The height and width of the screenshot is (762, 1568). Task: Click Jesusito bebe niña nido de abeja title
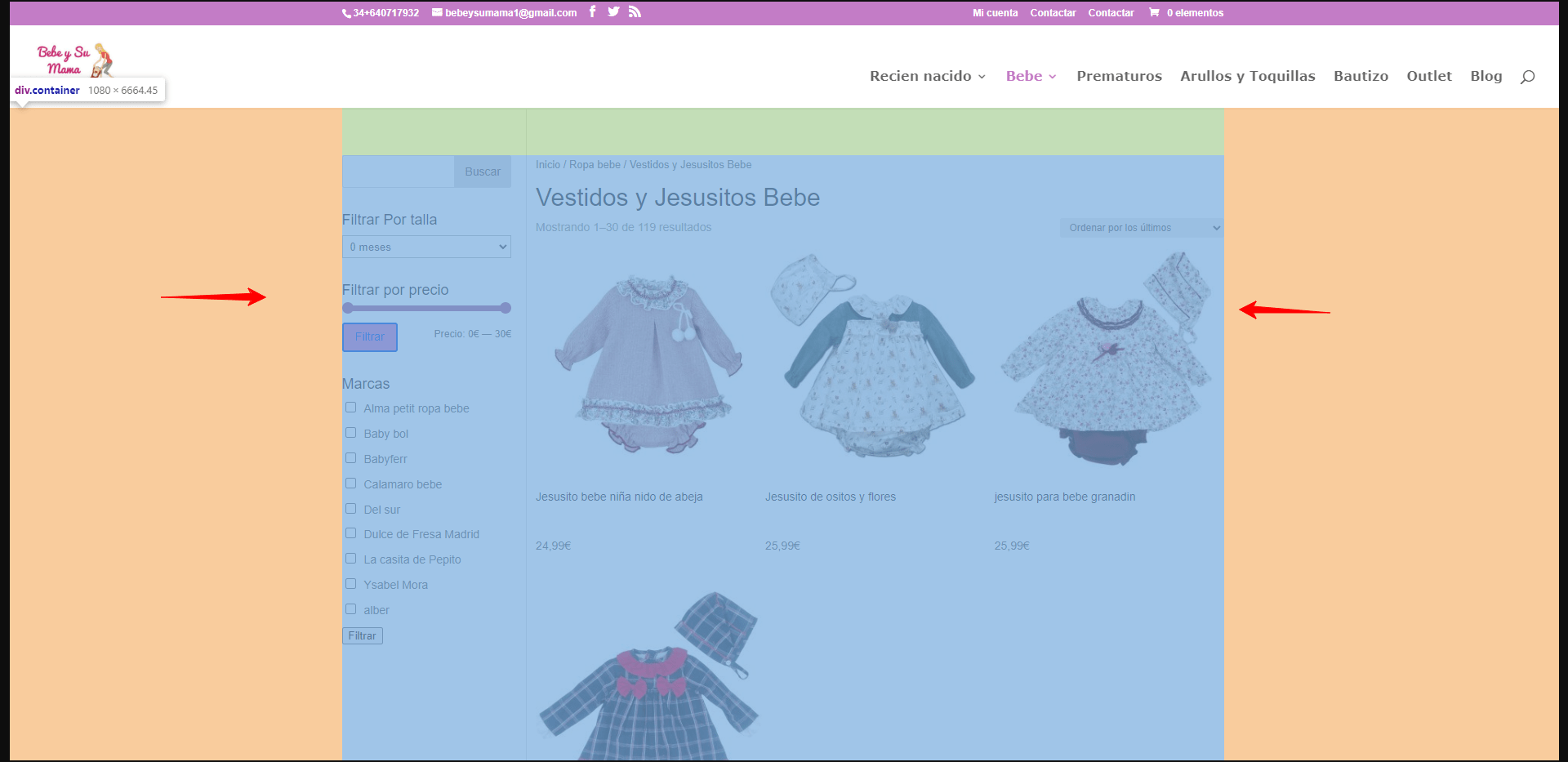pos(619,497)
